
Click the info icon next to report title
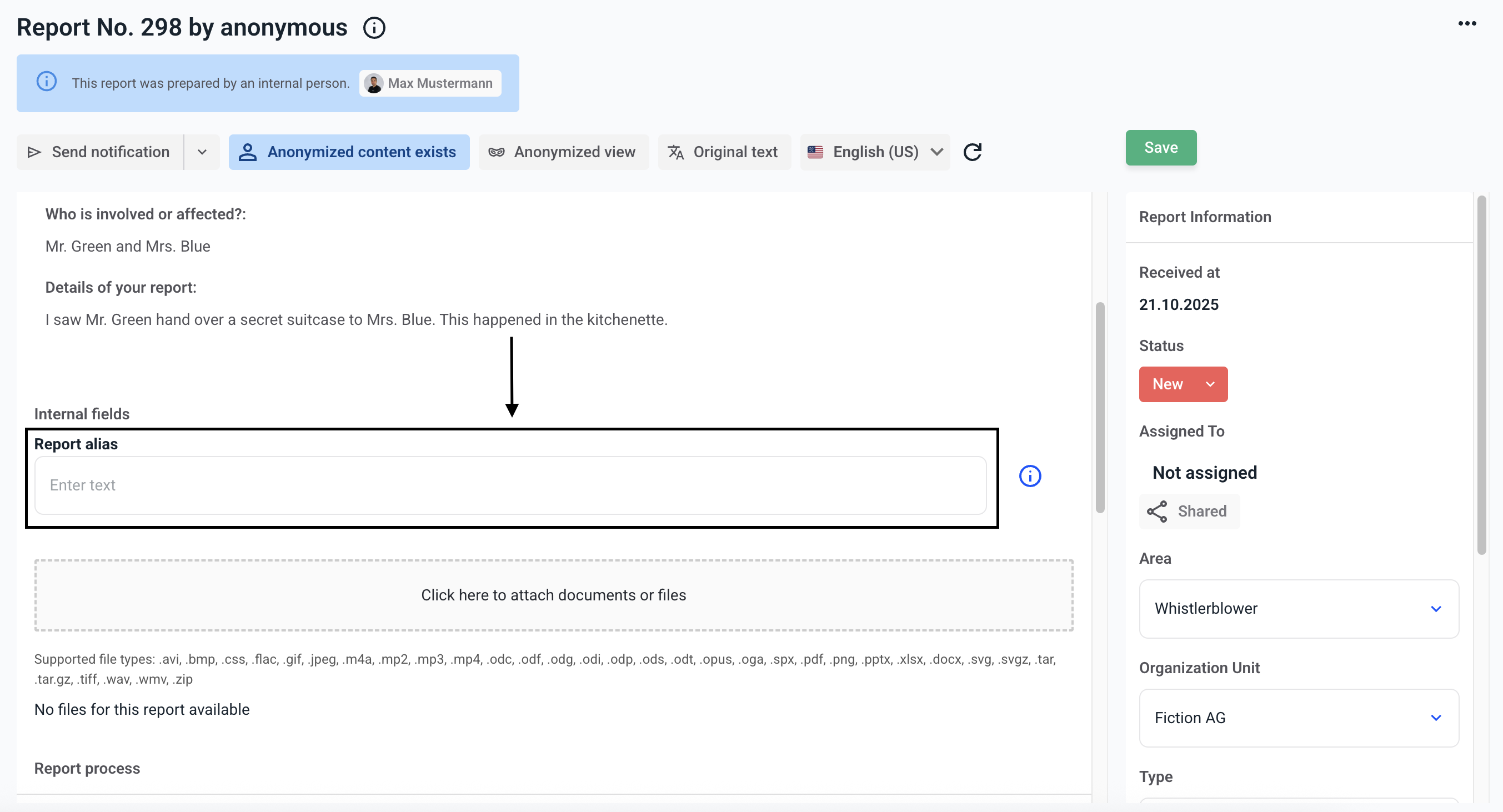click(374, 27)
